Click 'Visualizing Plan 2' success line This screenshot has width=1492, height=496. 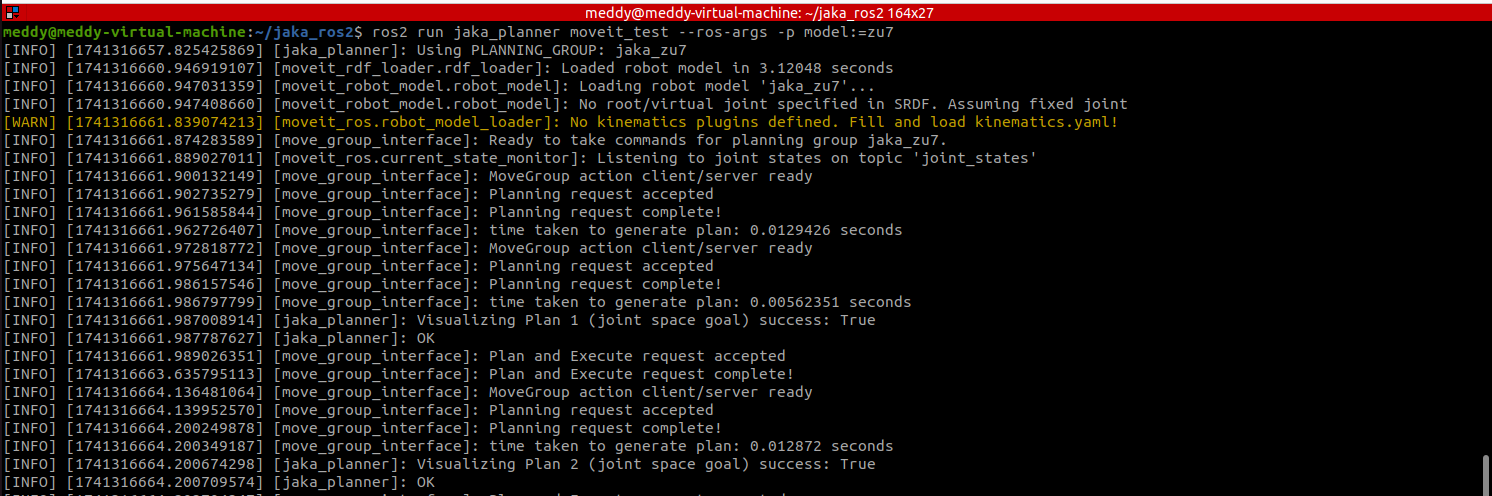[645, 464]
